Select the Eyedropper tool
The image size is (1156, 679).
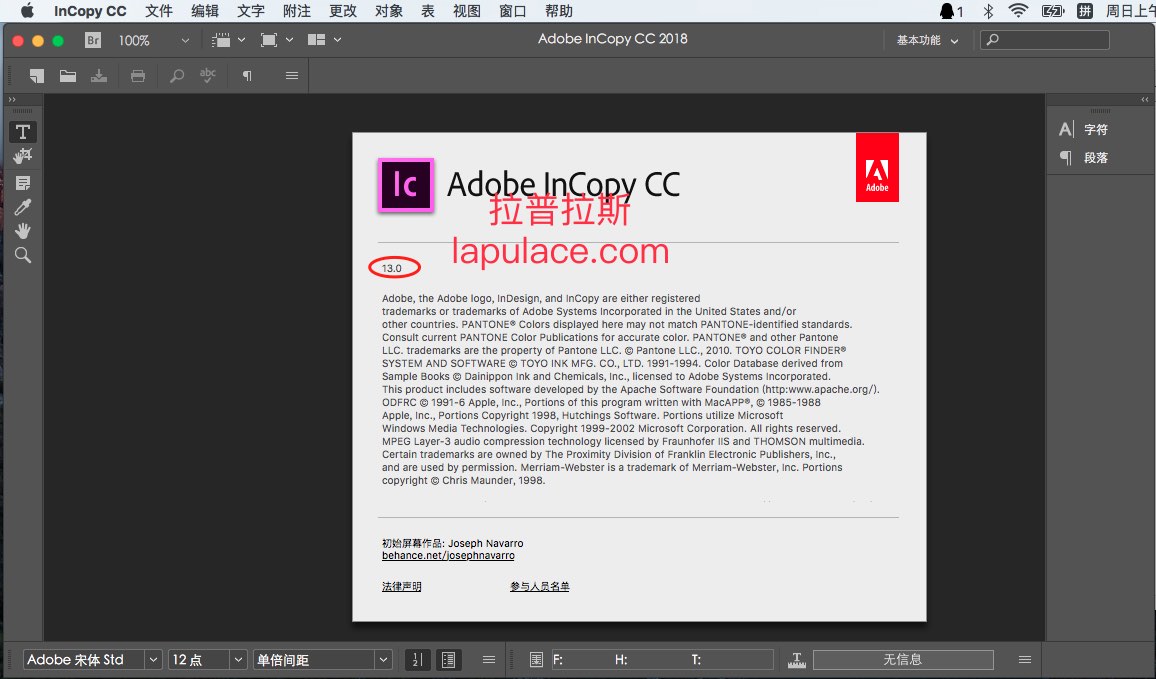23,207
